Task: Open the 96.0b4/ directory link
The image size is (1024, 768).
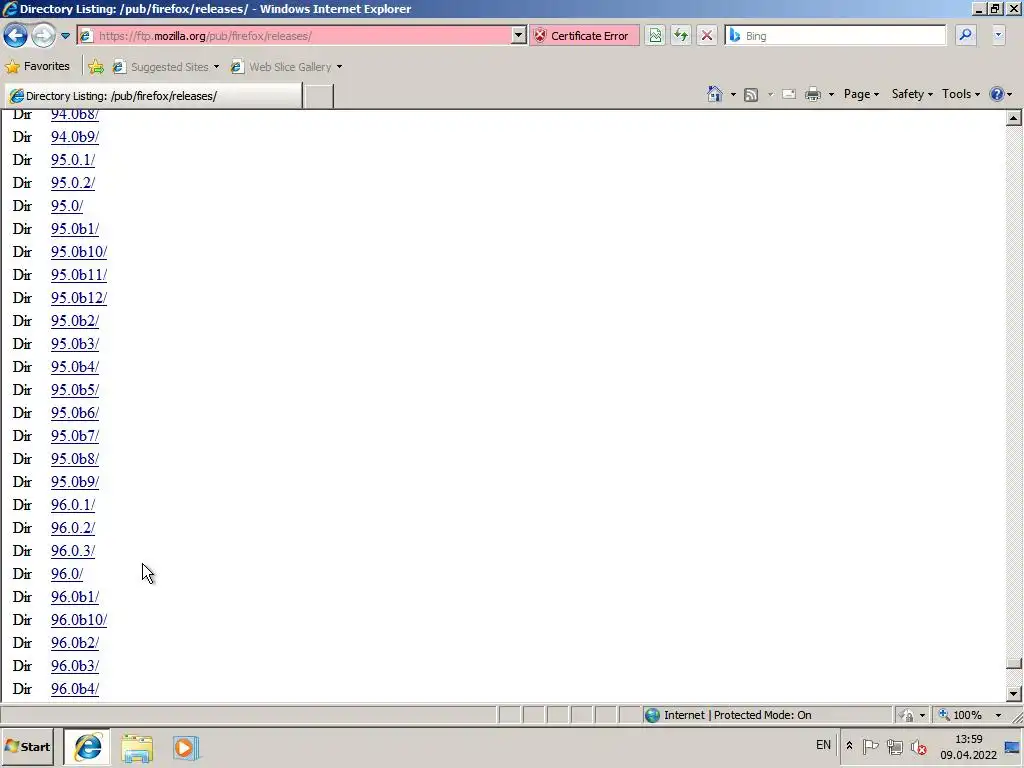Action: (x=75, y=689)
